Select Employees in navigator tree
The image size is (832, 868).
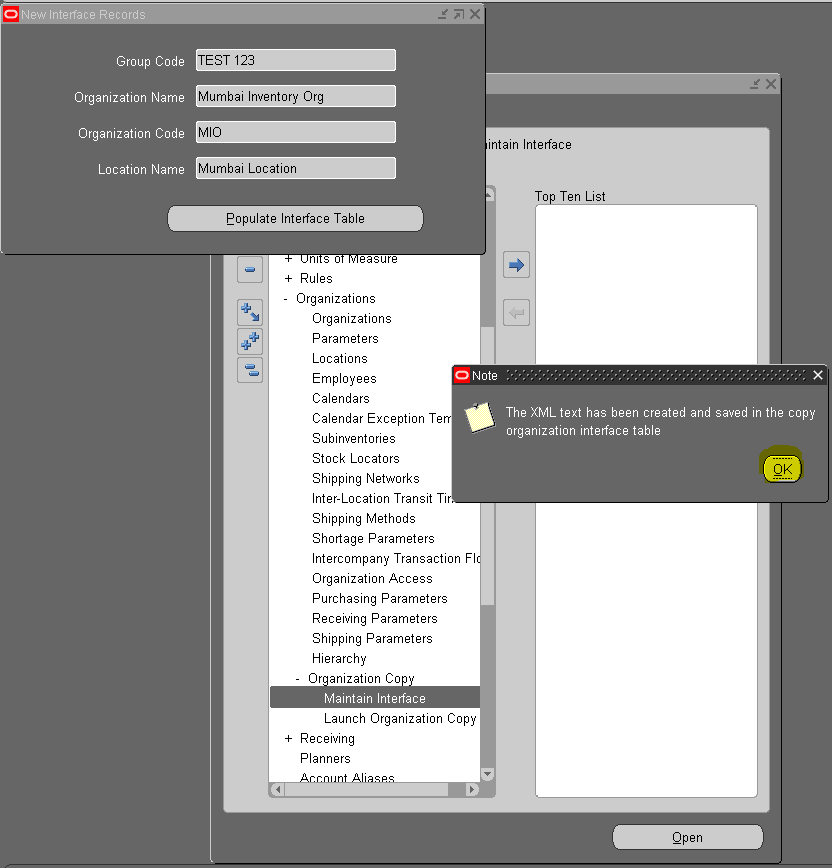coord(344,379)
